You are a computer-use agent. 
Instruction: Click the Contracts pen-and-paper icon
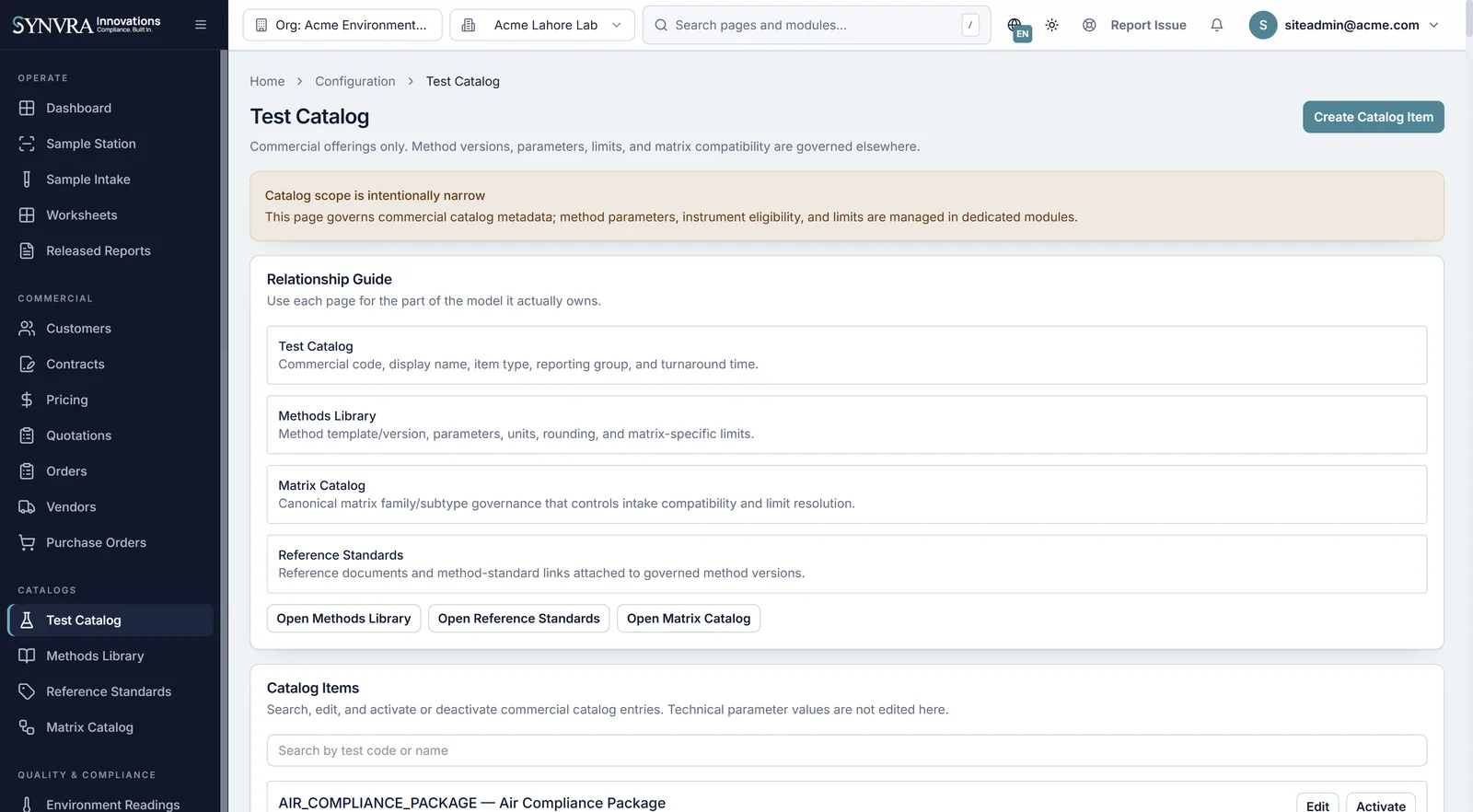[27, 365]
